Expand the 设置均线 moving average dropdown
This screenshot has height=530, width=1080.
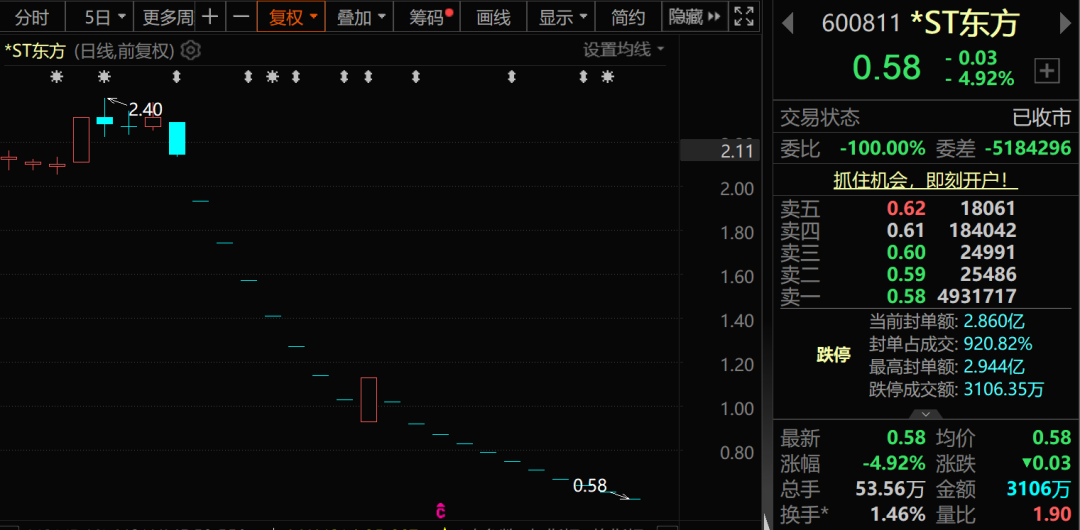tap(624, 49)
